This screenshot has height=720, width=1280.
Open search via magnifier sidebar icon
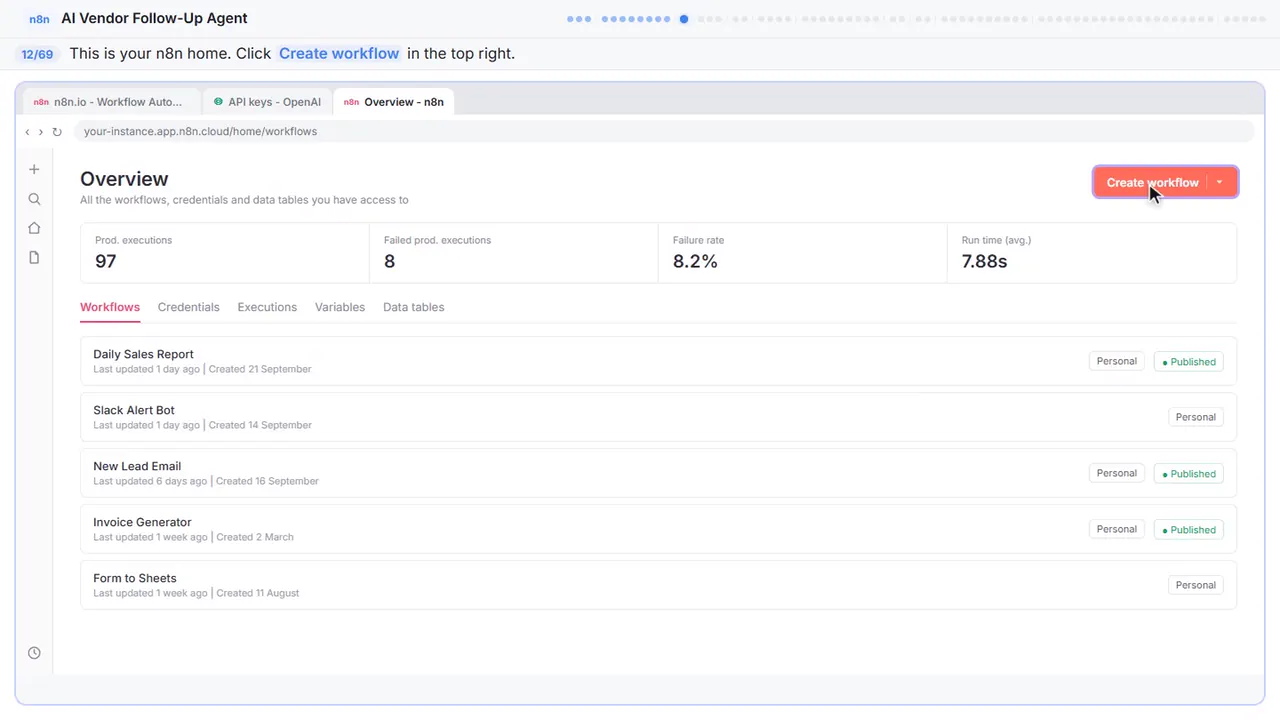(34, 199)
